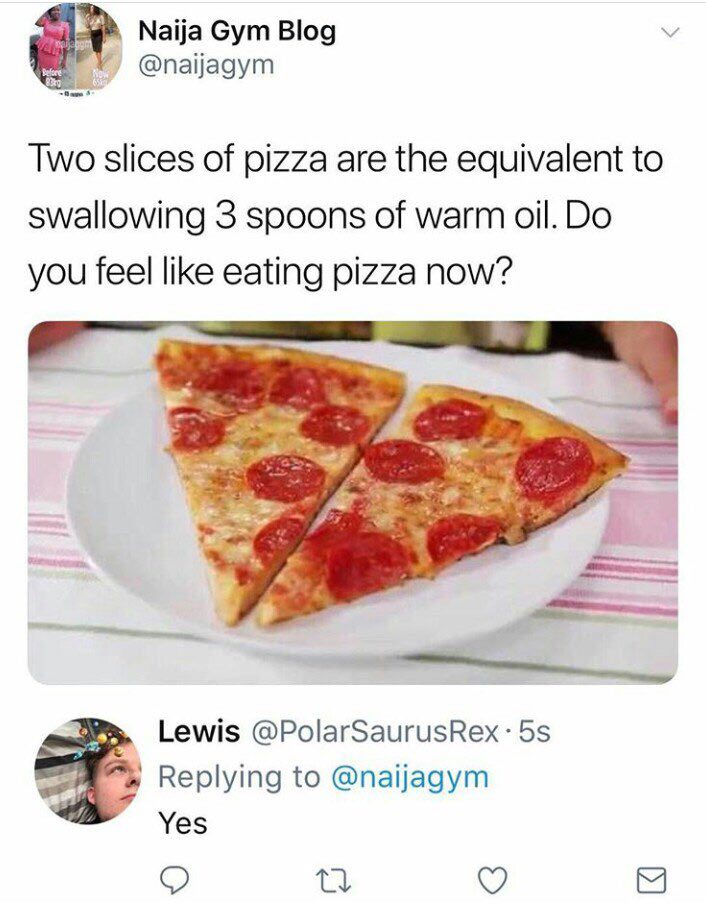This screenshot has height=908, width=706.
Task: Open the Naija Gym Blog profile picture
Action: pyautogui.click(x=76, y=49)
